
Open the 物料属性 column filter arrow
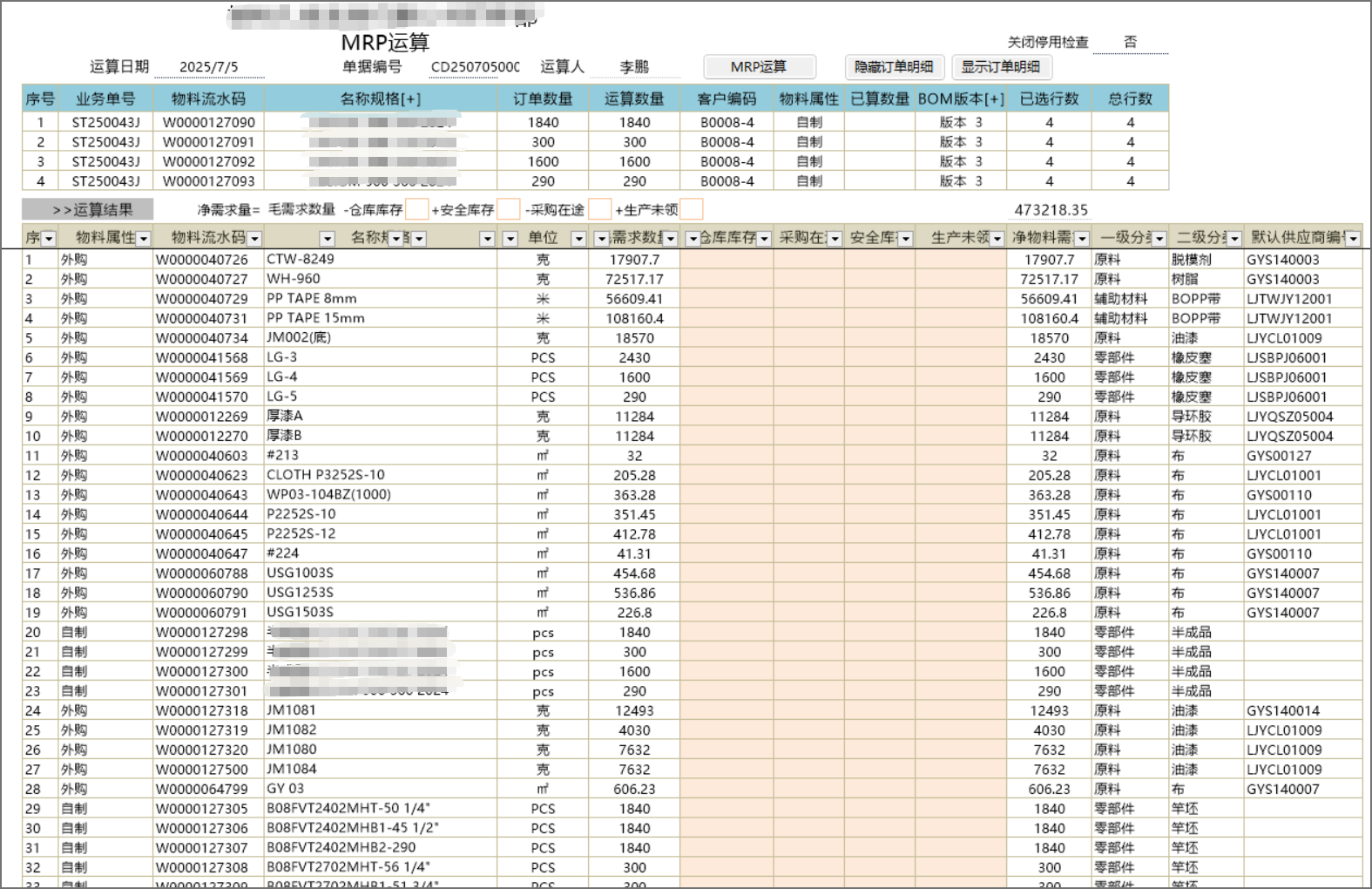pos(144,239)
